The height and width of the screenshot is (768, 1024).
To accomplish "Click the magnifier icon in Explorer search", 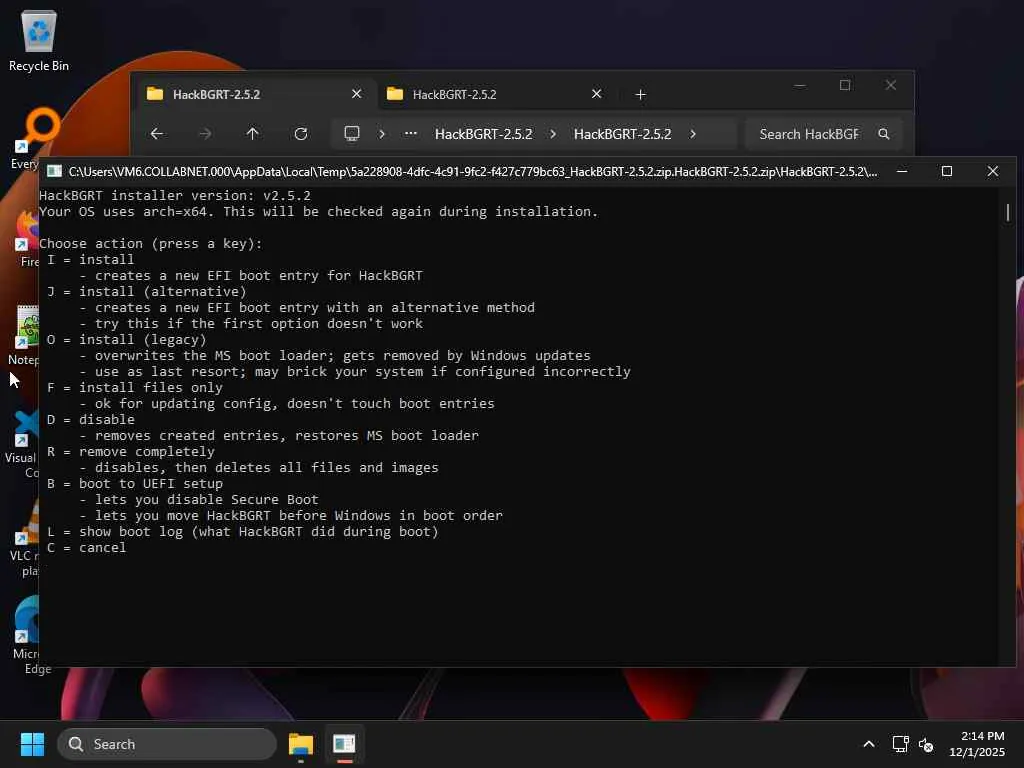I will 884,134.
